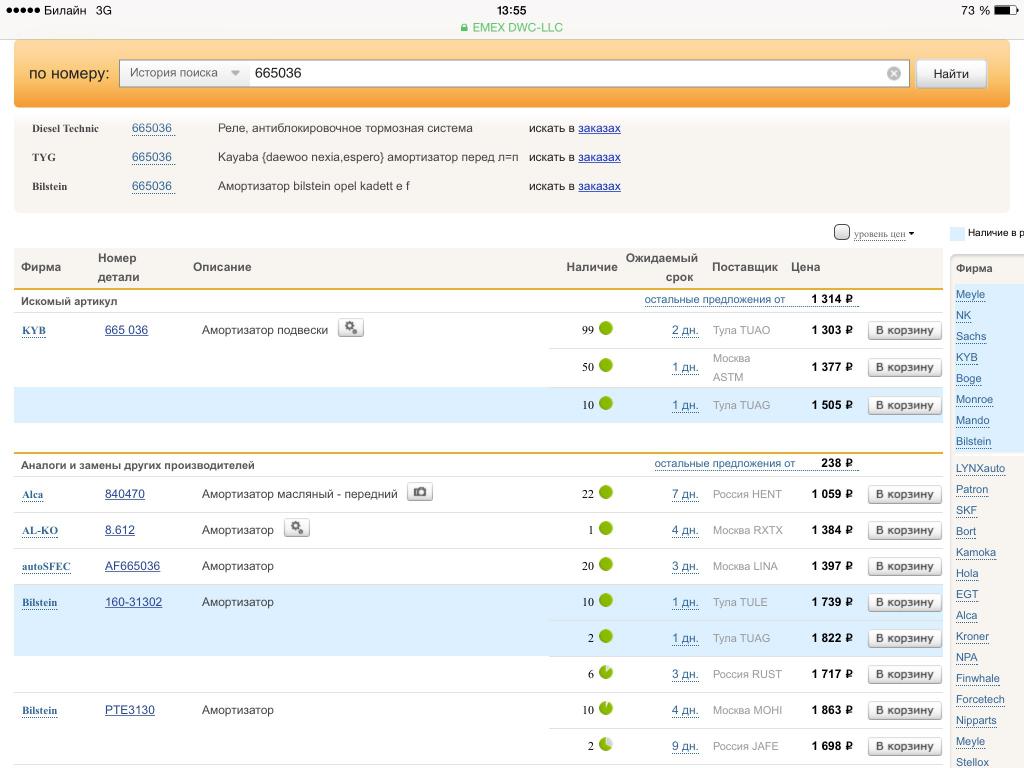
Task: Open part number 840470 link
Action: tap(125, 494)
